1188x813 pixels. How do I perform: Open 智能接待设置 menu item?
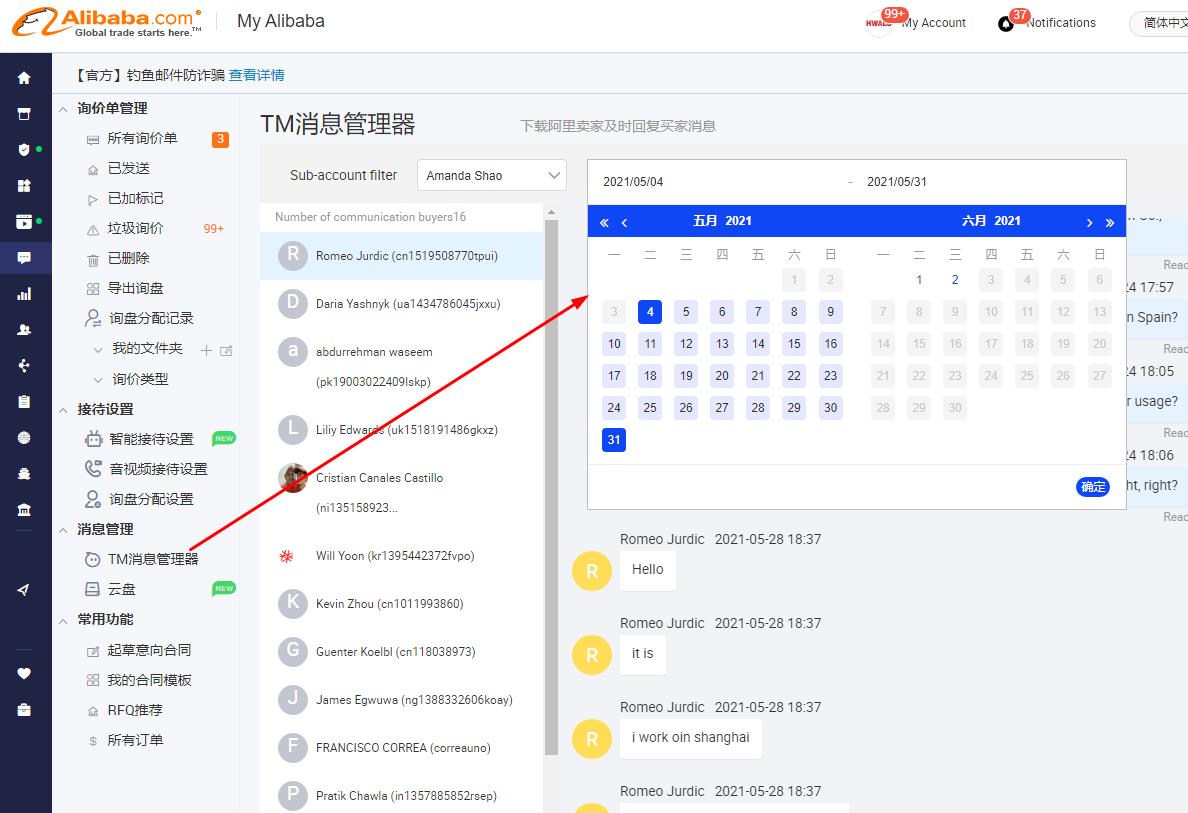tap(151, 439)
